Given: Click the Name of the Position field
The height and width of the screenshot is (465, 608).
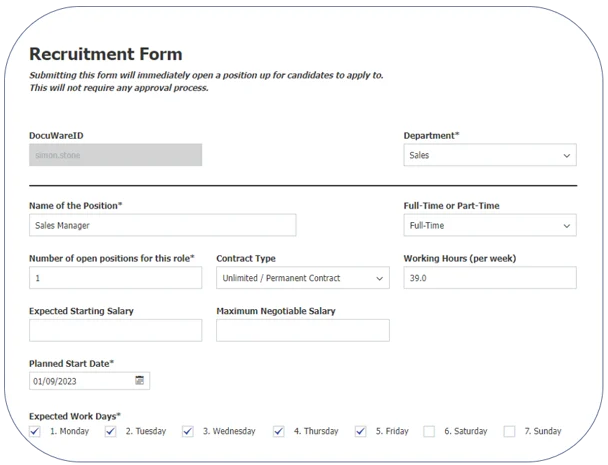Looking at the screenshot, I should pos(162,226).
